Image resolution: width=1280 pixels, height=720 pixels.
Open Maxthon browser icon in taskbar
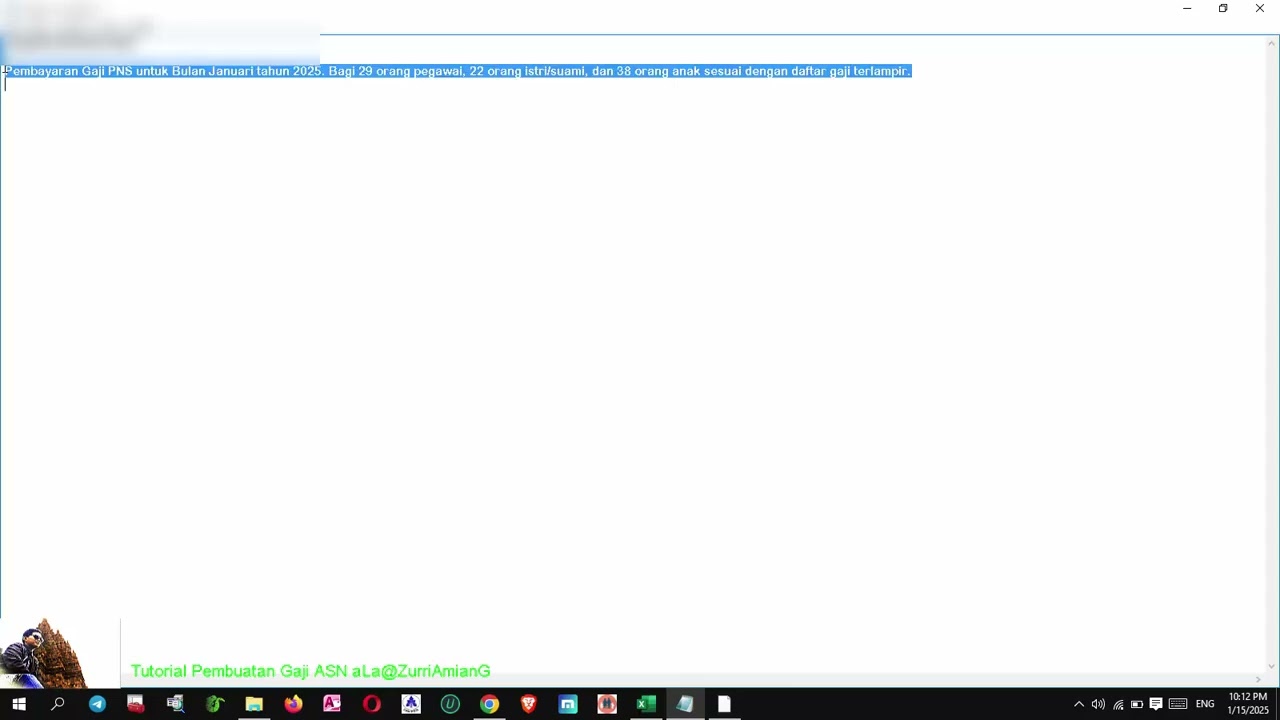pyautogui.click(x=568, y=704)
